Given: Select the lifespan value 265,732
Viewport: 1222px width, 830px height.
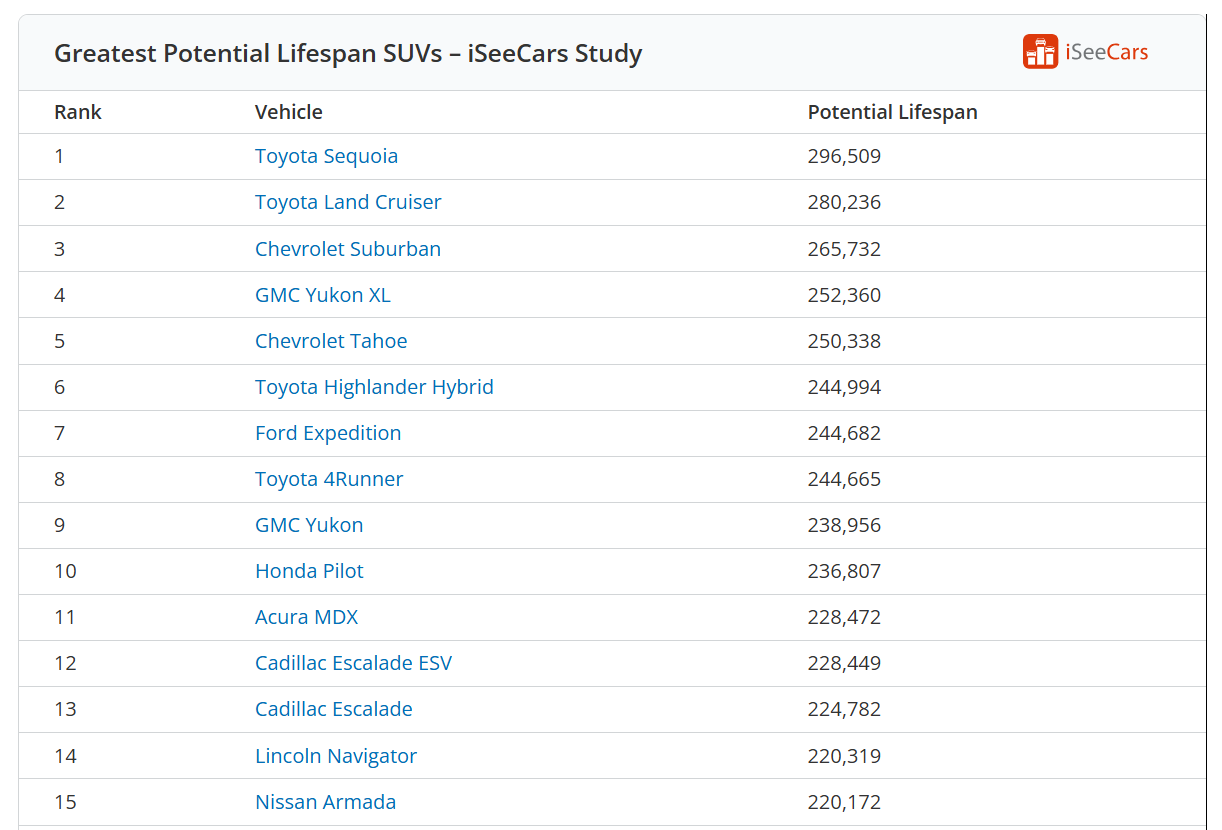Looking at the screenshot, I should 844,249.
